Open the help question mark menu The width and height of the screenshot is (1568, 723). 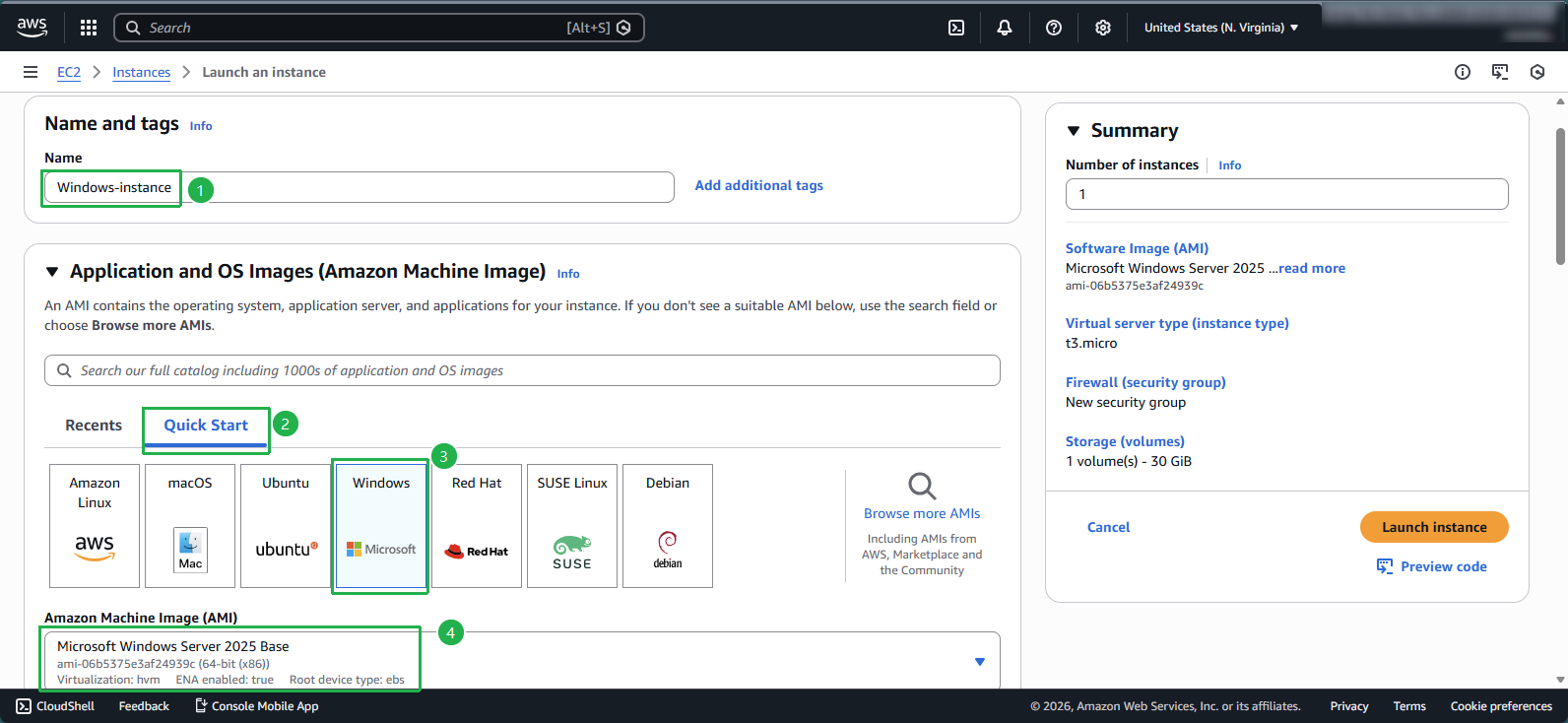click(x=1053, y=28)
